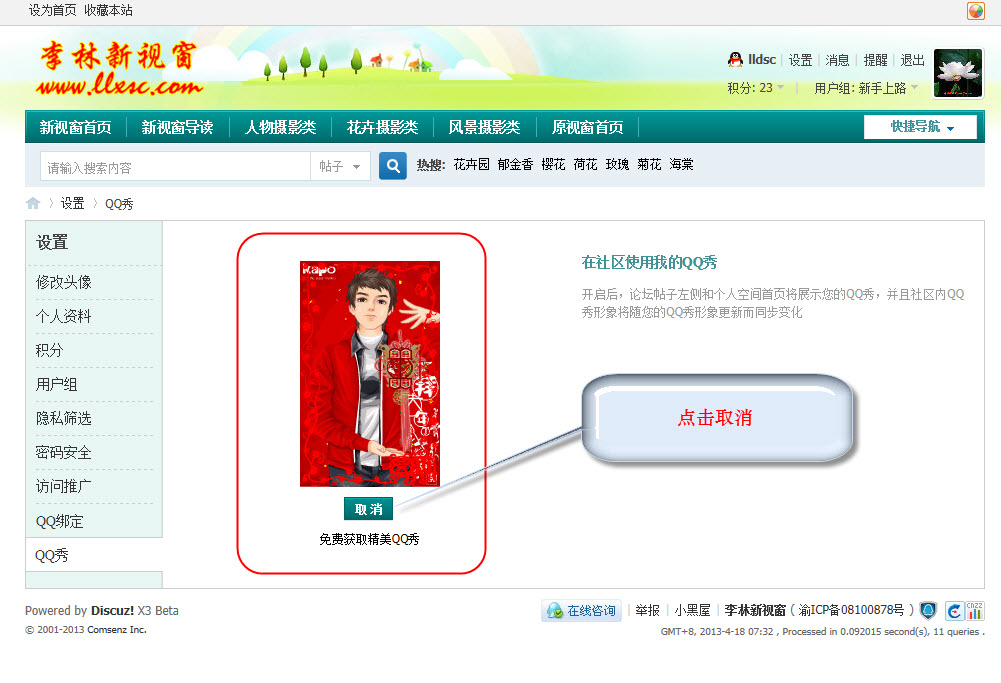The height and width of the screenshot is (683, 1001).
Task: Click the lotus avatar thumbnail
Action: (x=958, y=73)
